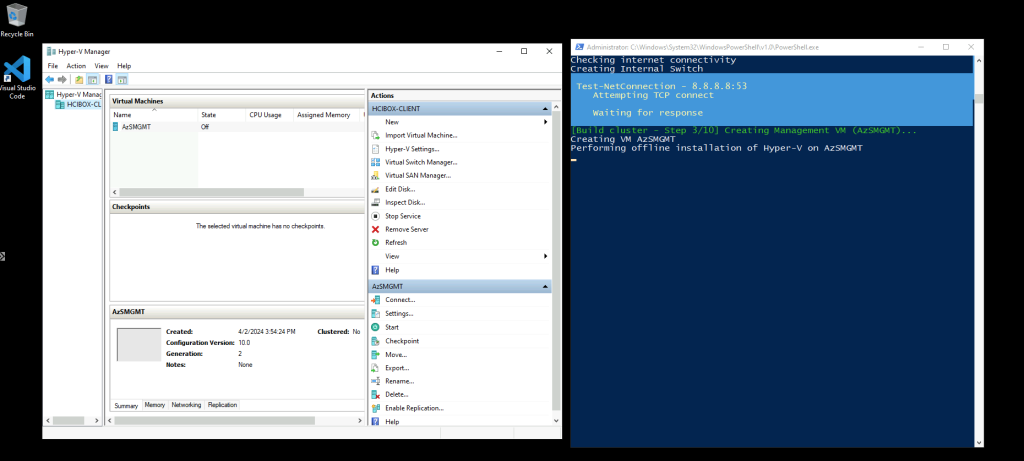Click the red Remove Server icon
The image size is (1024, 461).
(x=376, y=229)
